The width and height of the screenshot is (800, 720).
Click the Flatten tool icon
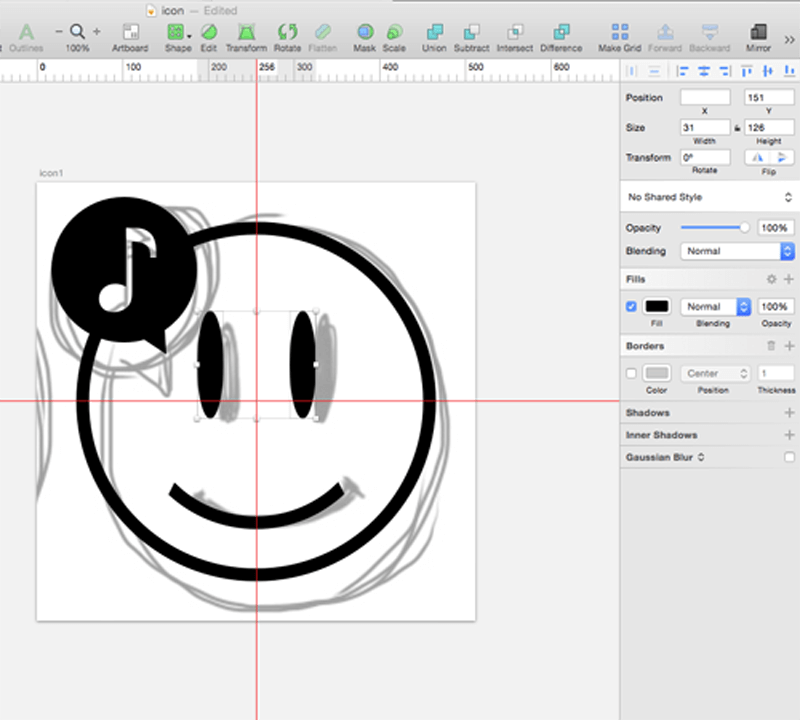click(x=322, y=32)
